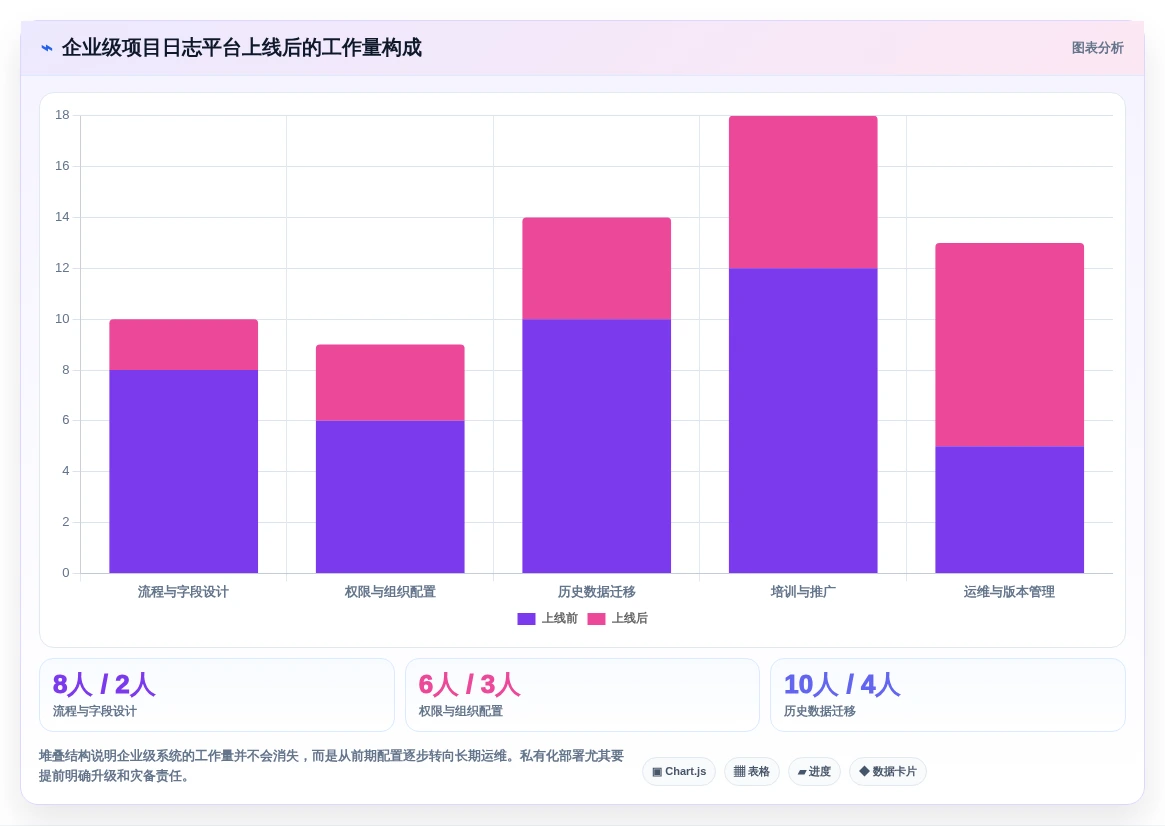
Task: Click the 进度 chip bar icon
Action: tap(802, 773)
